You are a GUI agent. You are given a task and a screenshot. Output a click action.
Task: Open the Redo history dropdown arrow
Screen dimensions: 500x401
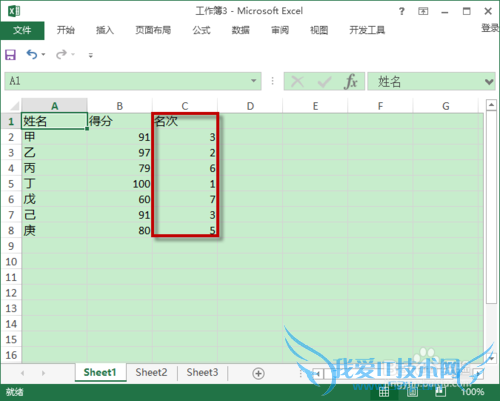(73, 54)
